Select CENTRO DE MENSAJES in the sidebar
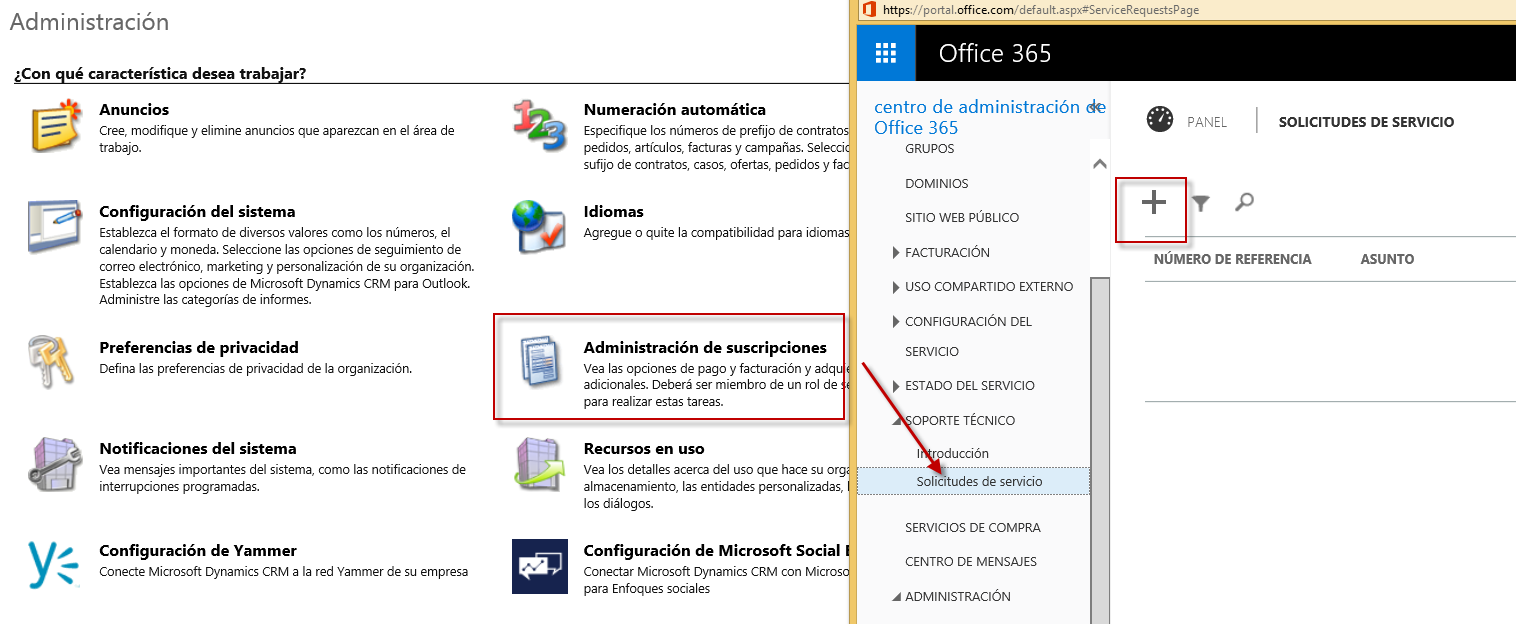This screenshot has height=624, width=1516. point(971,562)
